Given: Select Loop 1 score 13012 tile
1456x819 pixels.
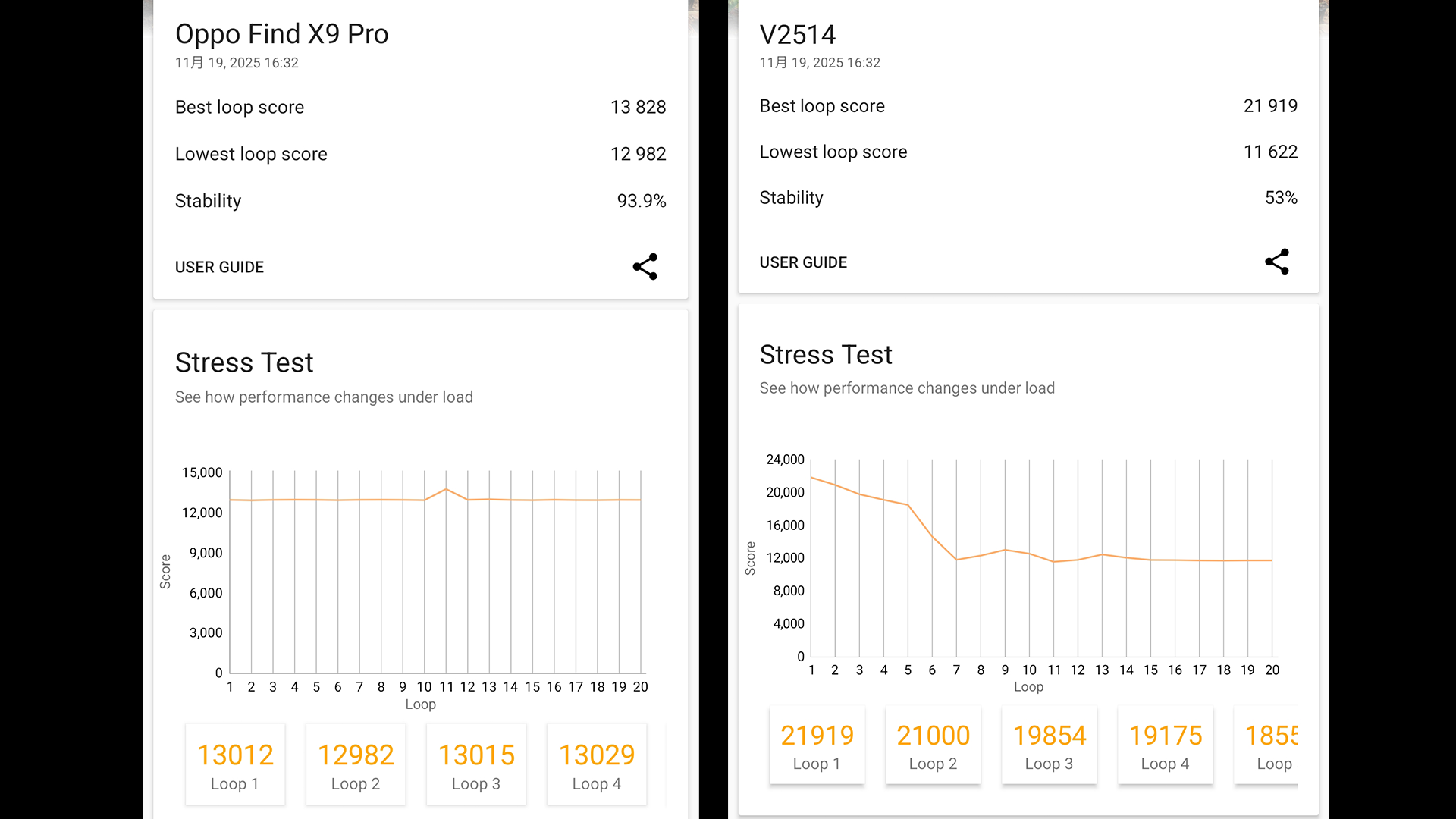Looking at the screenshot, I should point(235,764).
